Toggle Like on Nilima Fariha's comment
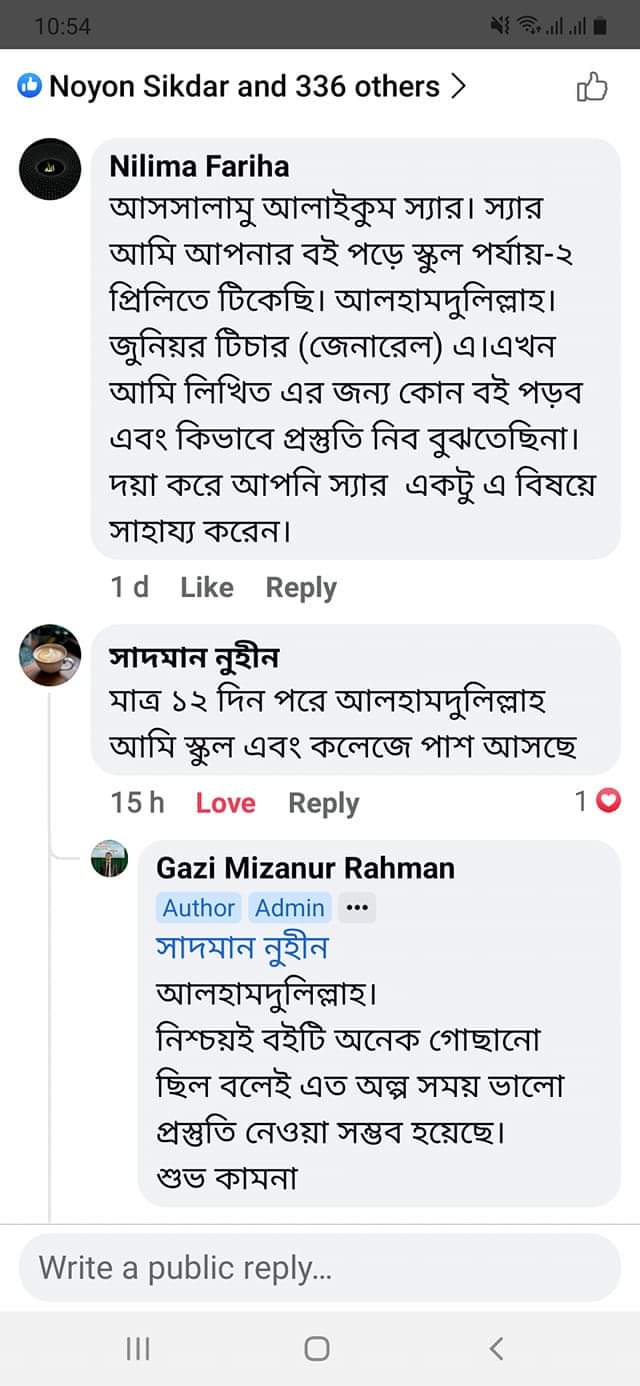Viewport: 640px width, 1386px height. [x=207, y=587]
